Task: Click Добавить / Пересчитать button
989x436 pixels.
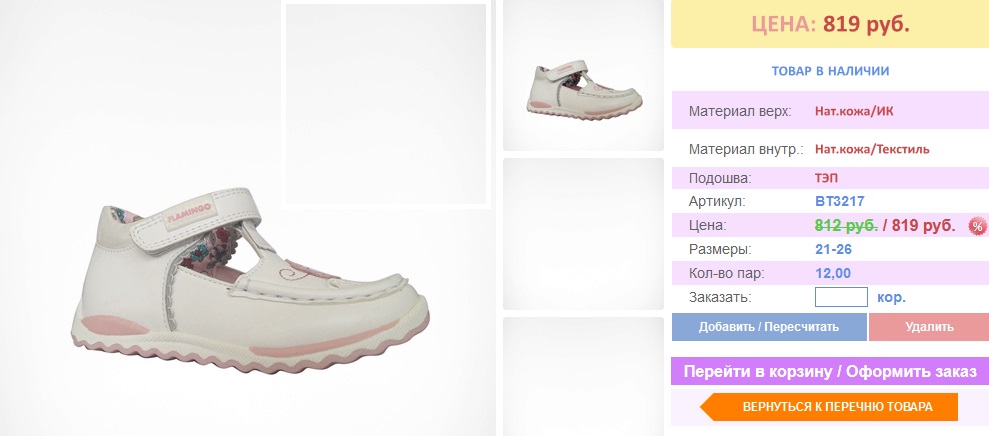Action: [x=769, y=327]
